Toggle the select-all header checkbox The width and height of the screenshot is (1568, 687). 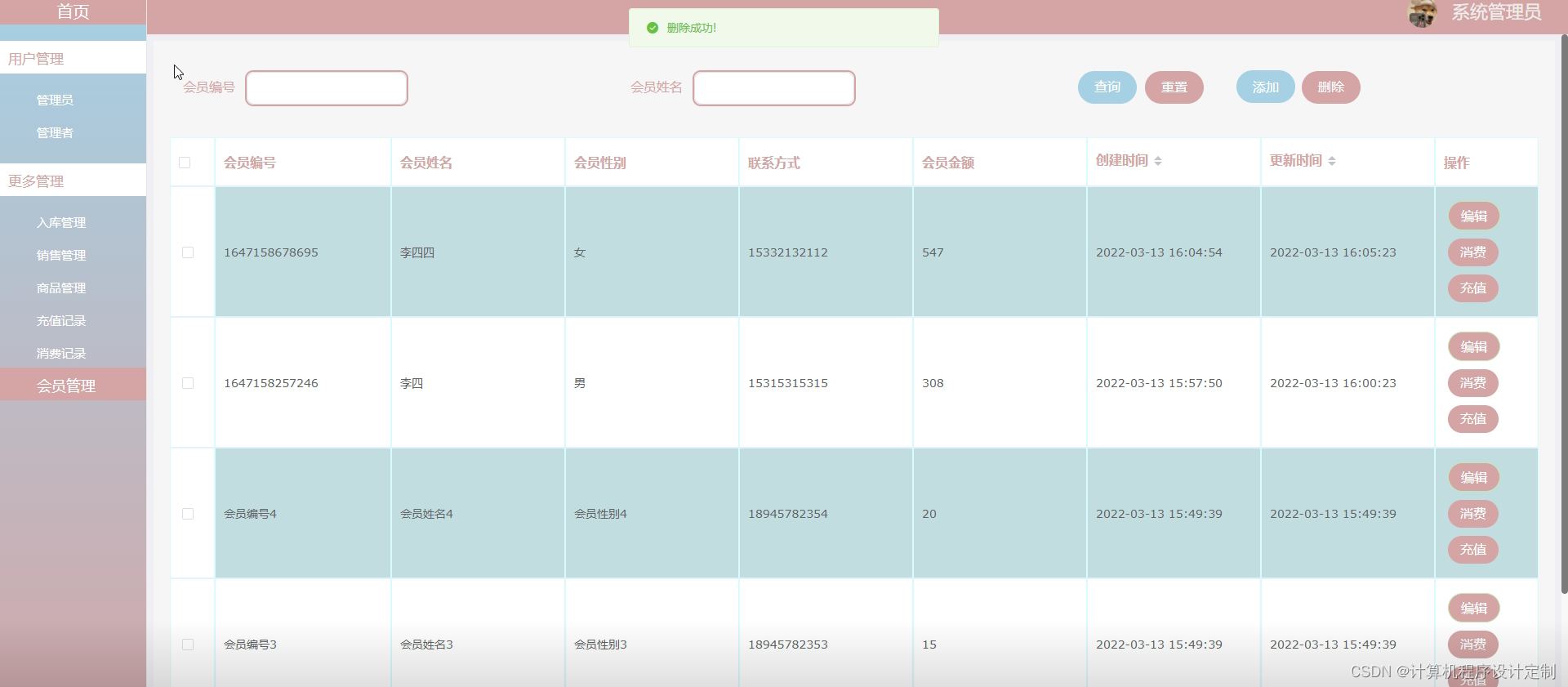[x=185, y=163]
